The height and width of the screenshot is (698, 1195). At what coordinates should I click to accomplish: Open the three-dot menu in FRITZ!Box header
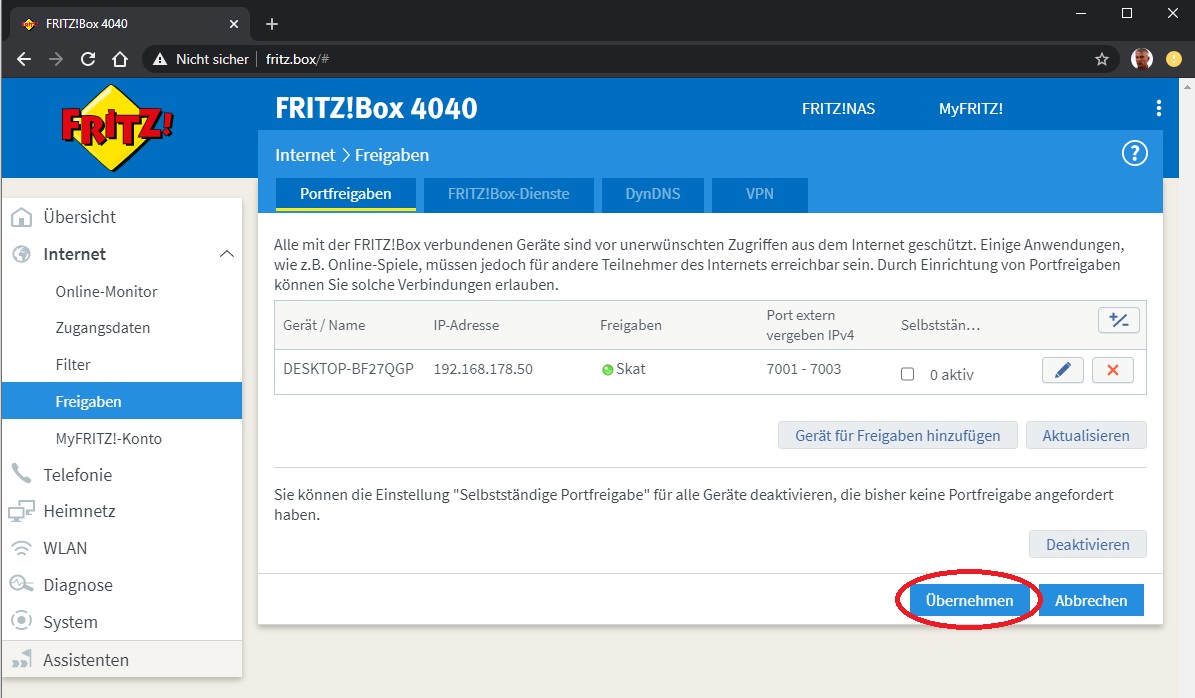(1158, 109)
